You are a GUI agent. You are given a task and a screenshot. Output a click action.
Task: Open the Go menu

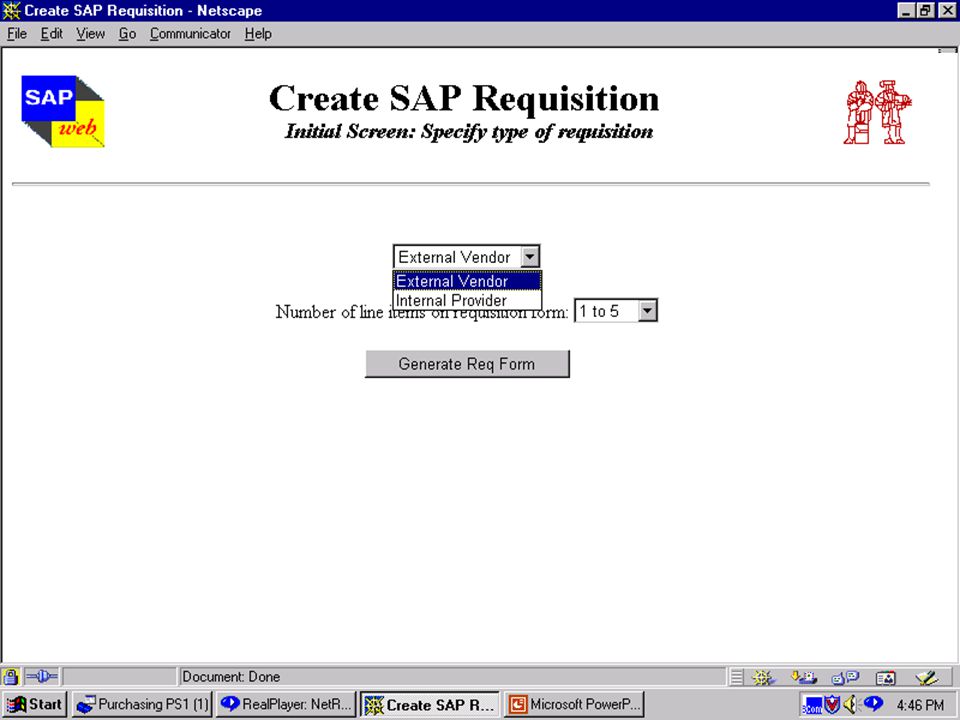(127, 34)
